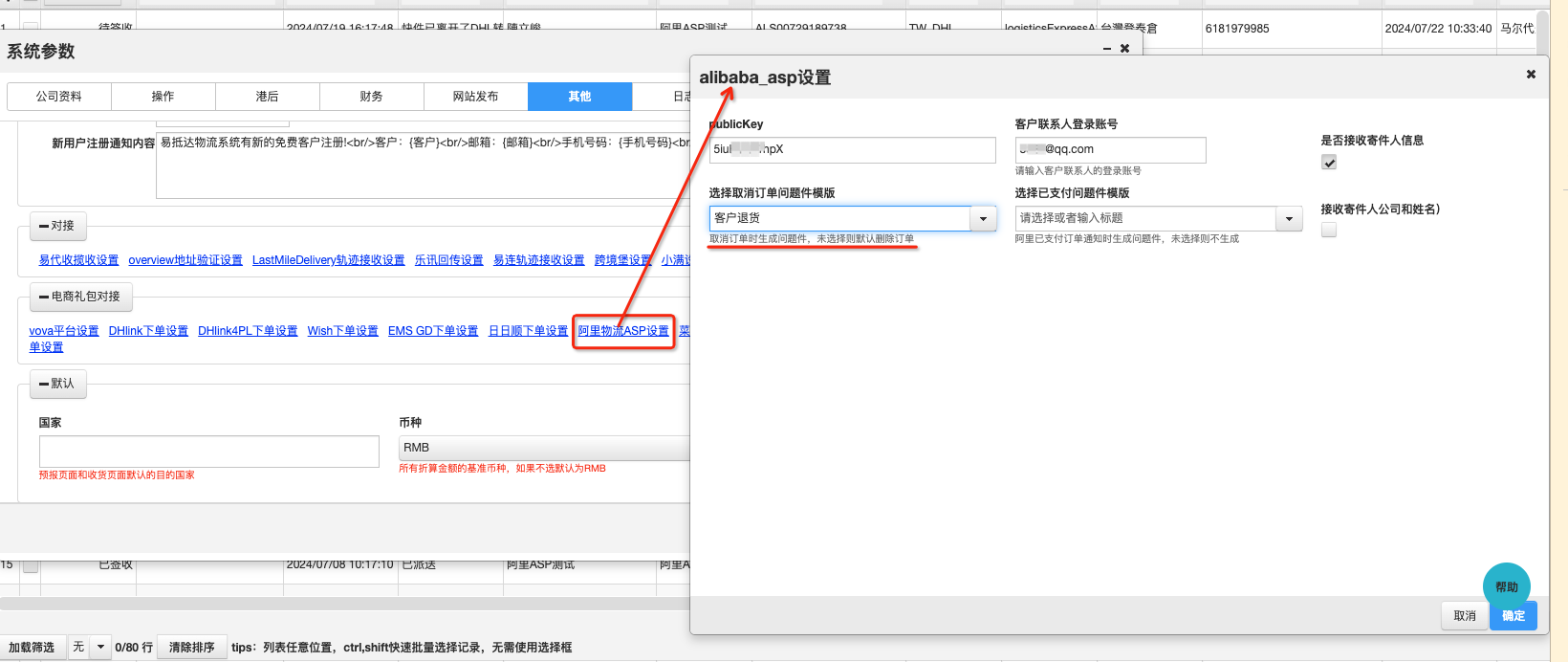Screen dimensions: 1568x662
Task: Toggle 是否接收寄件人信息 checkbox
Action: pyautogui.click(x=1329, y=162)
